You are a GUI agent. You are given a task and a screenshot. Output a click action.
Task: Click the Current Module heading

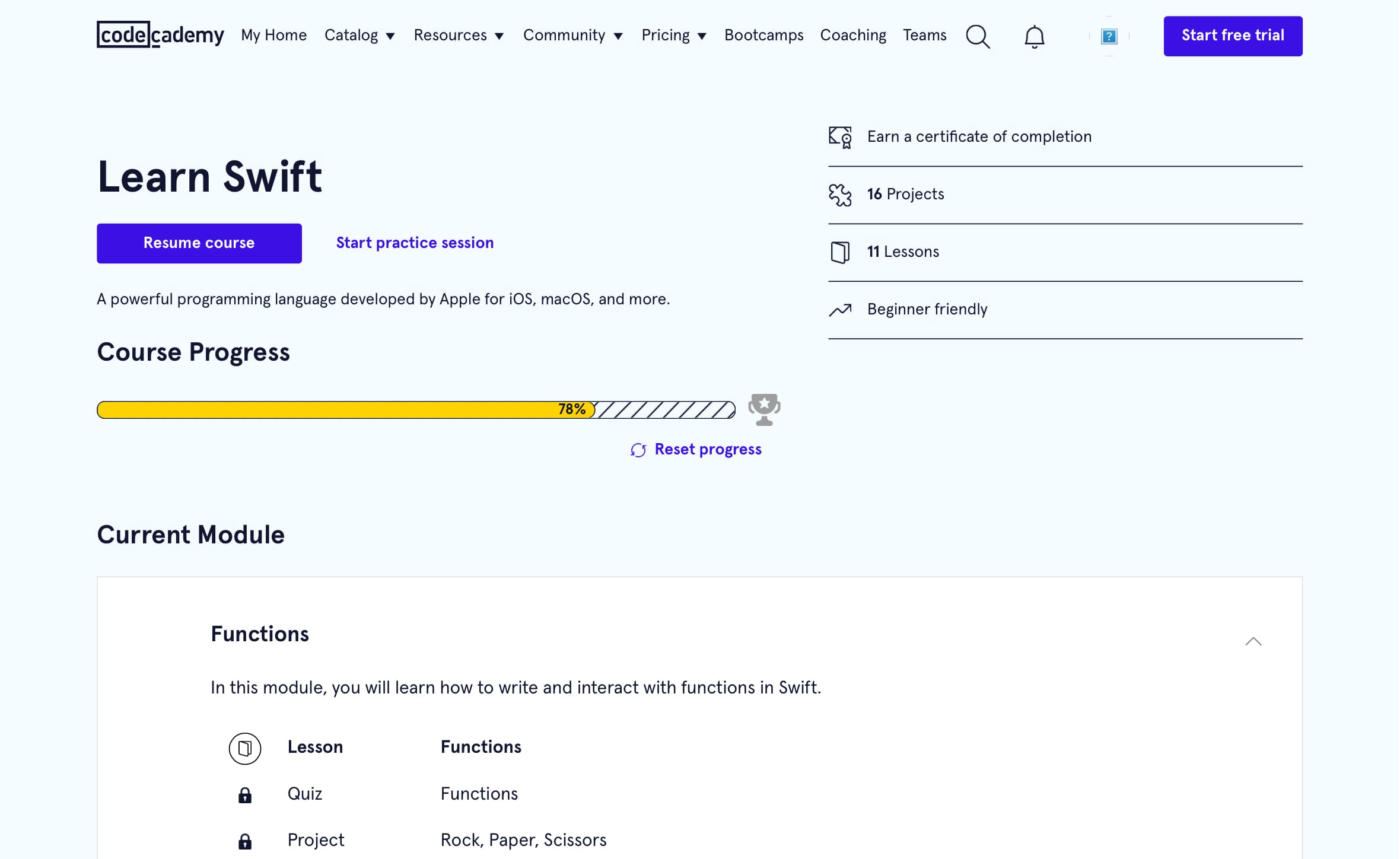pyautogui.click(x=190, y=535)
